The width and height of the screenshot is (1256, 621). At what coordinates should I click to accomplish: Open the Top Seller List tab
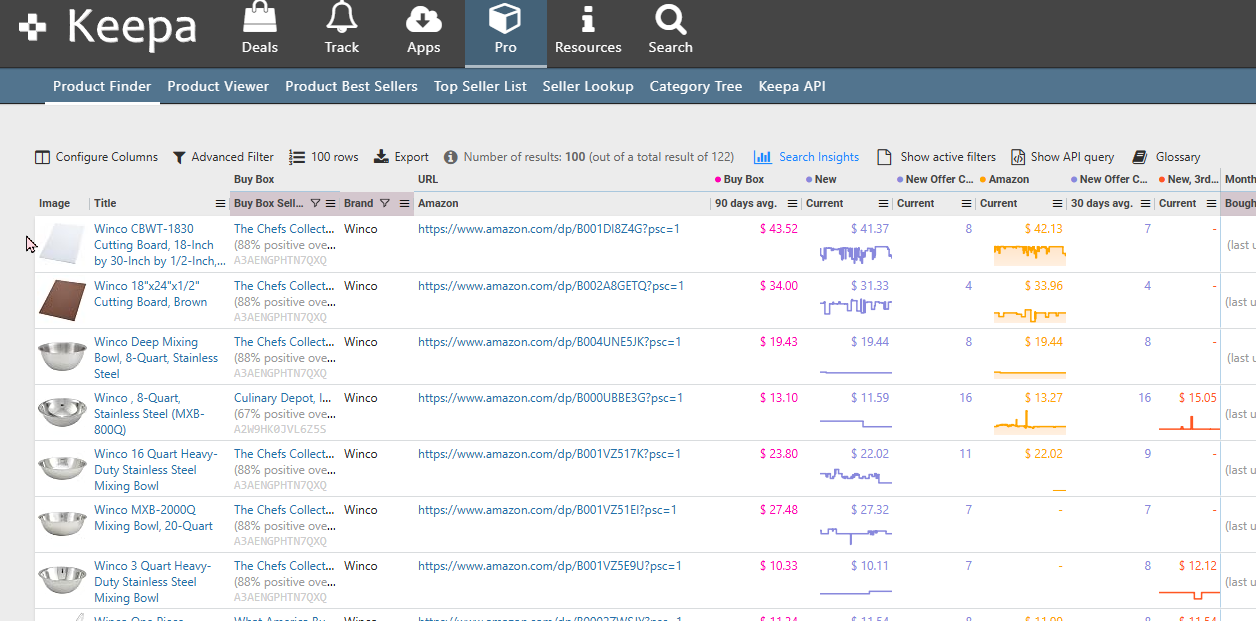click(x=480, y=86)
